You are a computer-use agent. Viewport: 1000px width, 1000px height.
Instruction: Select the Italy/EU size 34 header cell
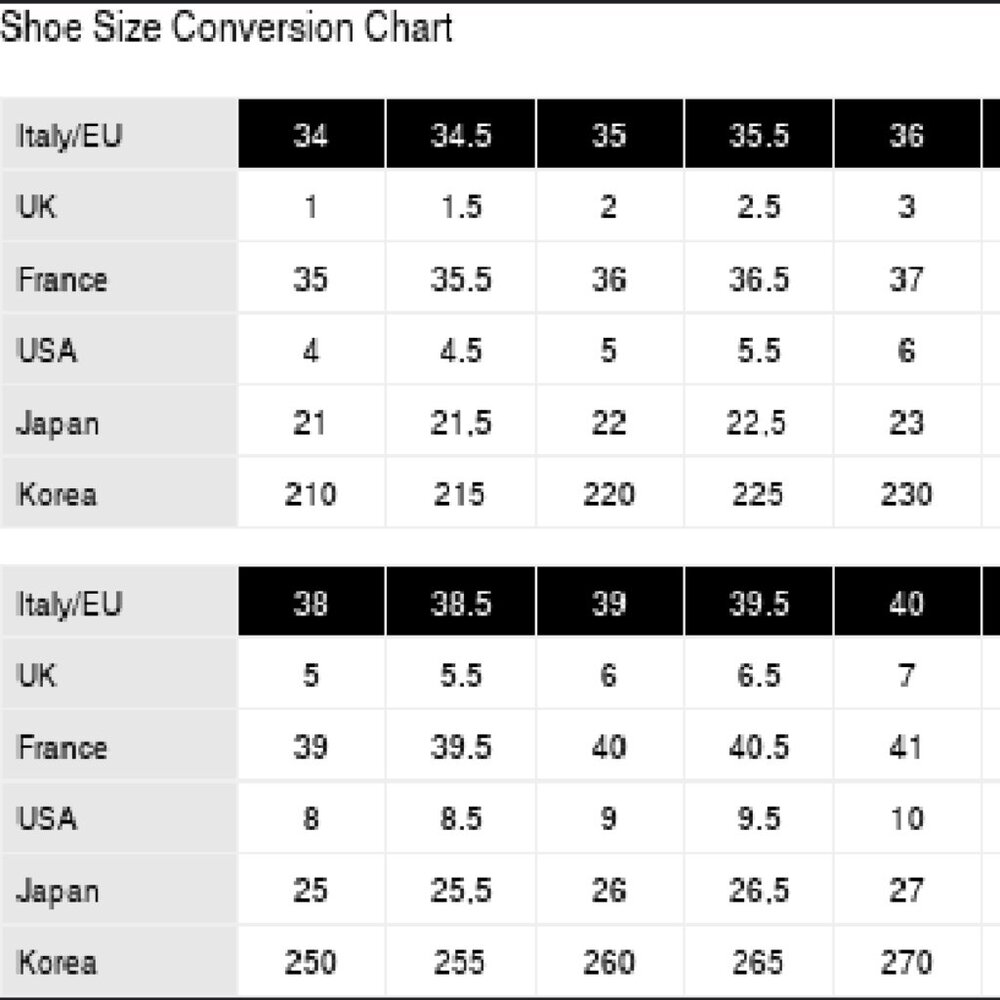click(x=310, y=135)
